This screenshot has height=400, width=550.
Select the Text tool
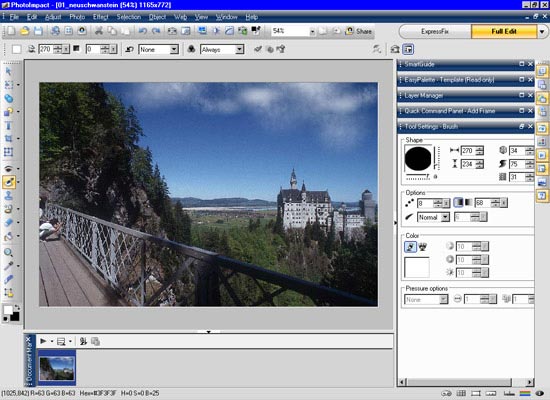[x=8, y=125]
